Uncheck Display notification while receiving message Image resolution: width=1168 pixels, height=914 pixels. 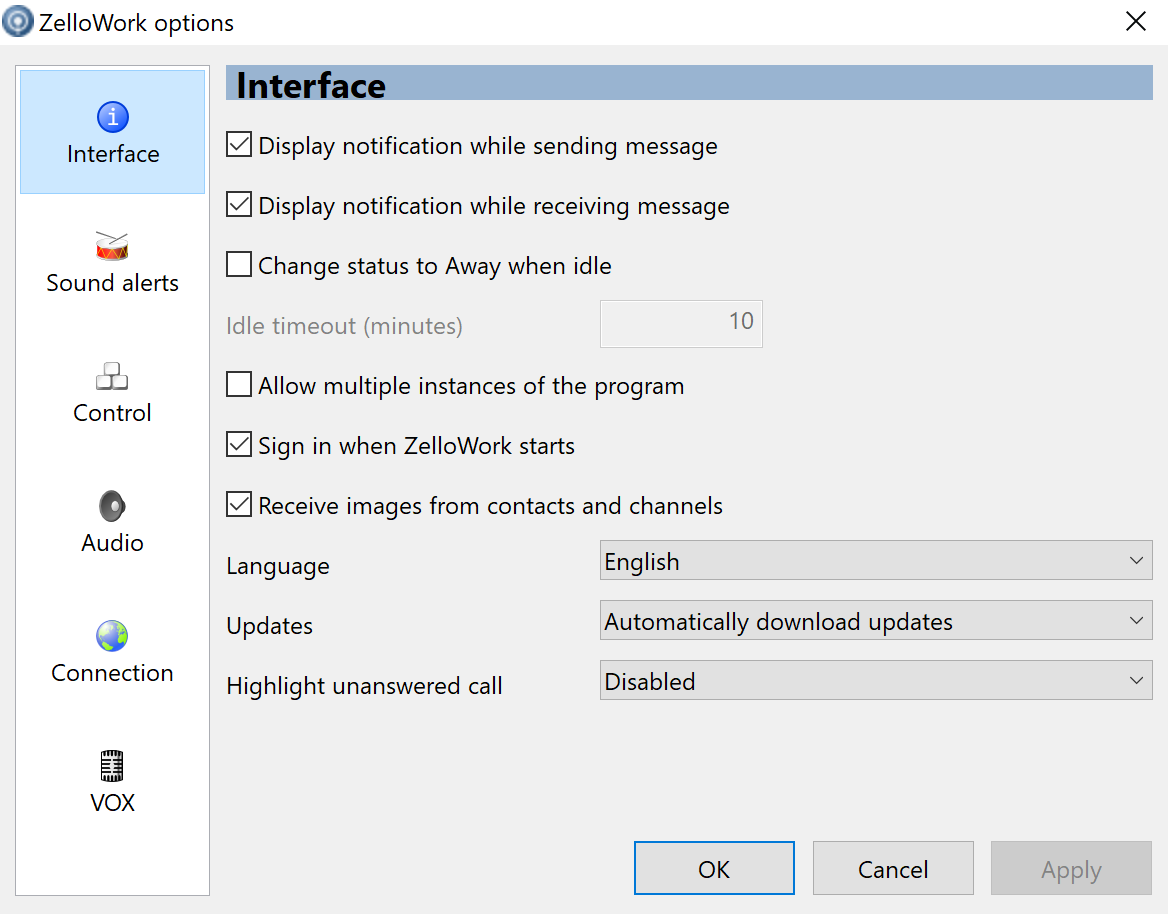(239, 204)
